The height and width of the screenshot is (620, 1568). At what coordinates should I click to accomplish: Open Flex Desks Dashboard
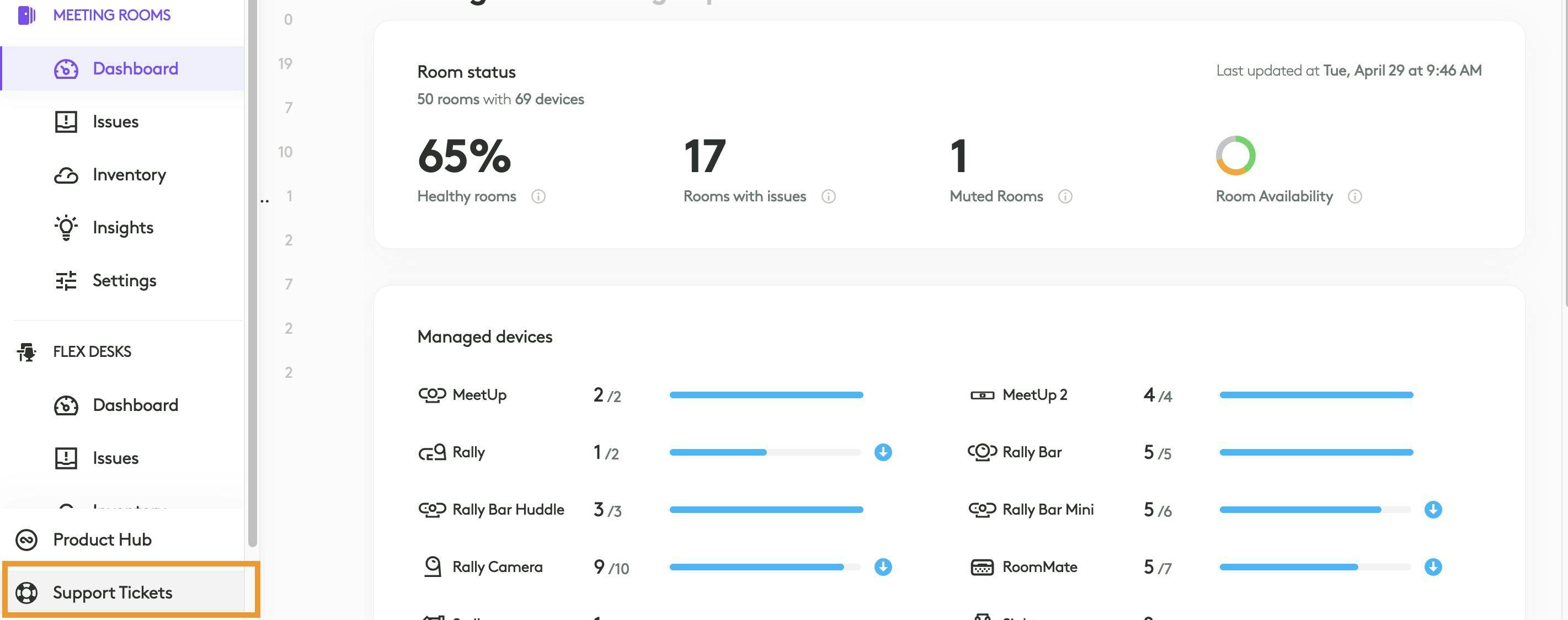tap(135, 405)
